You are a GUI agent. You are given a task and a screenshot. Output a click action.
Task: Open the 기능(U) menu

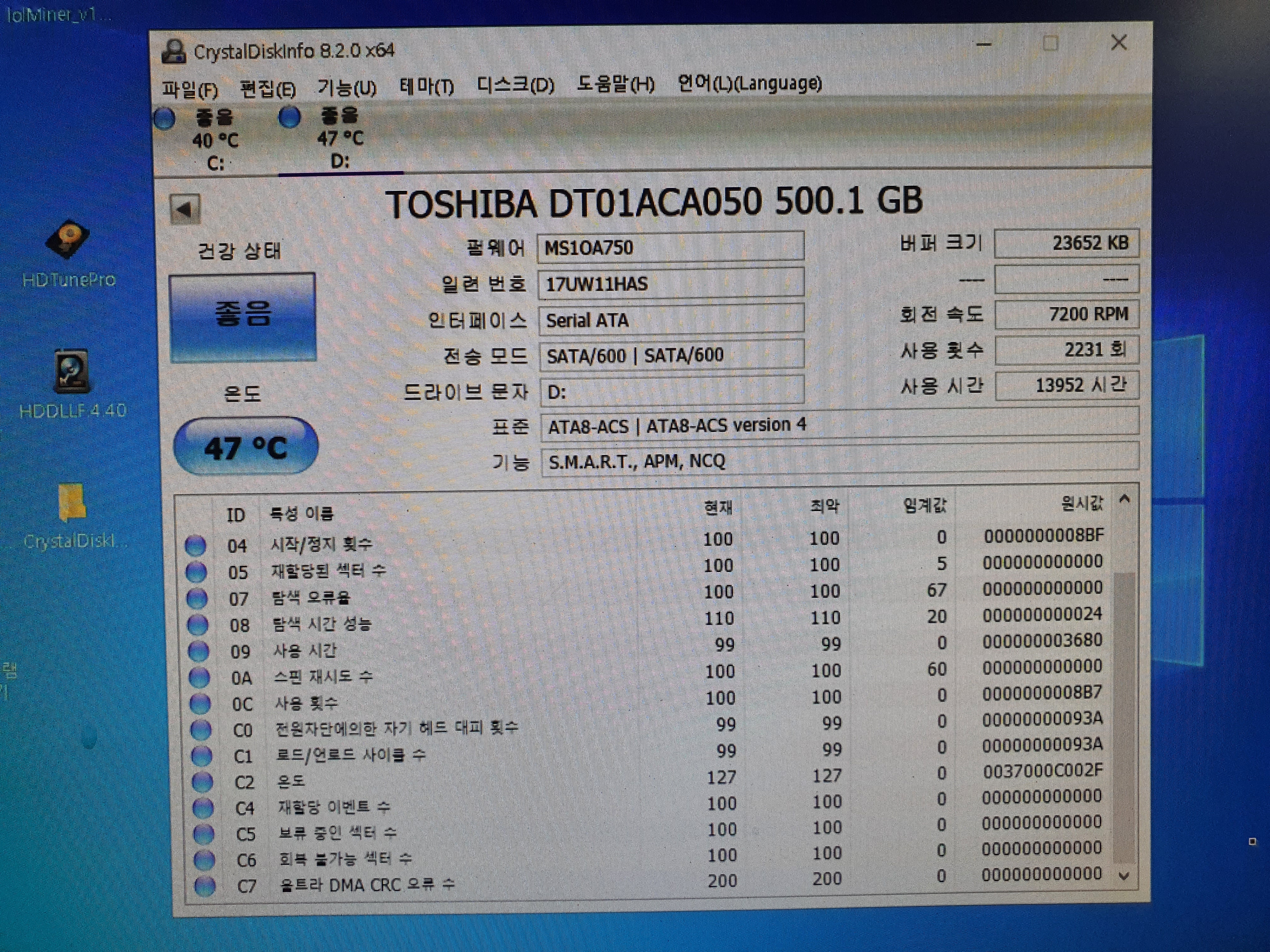tap(347, 88)
